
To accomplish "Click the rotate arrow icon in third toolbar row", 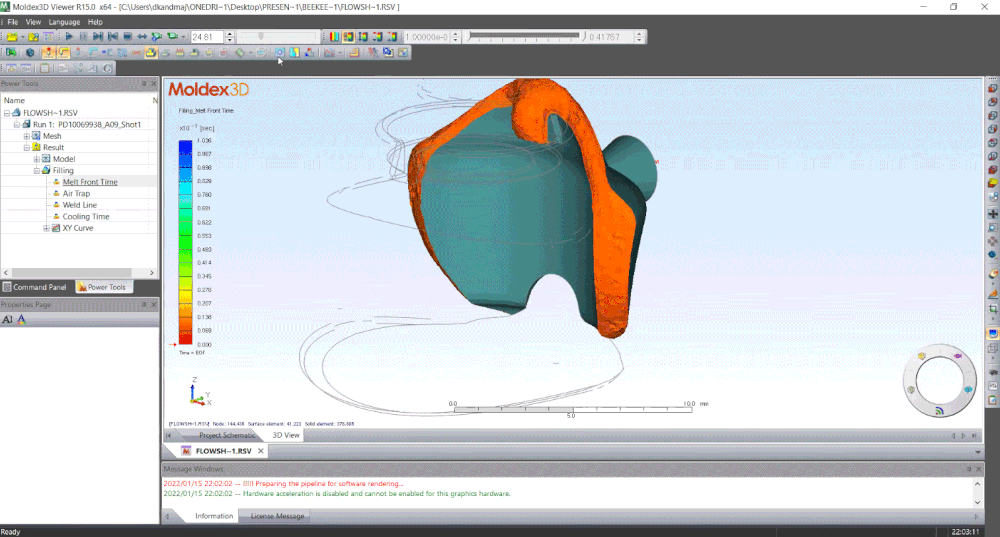I will (107, 68).
